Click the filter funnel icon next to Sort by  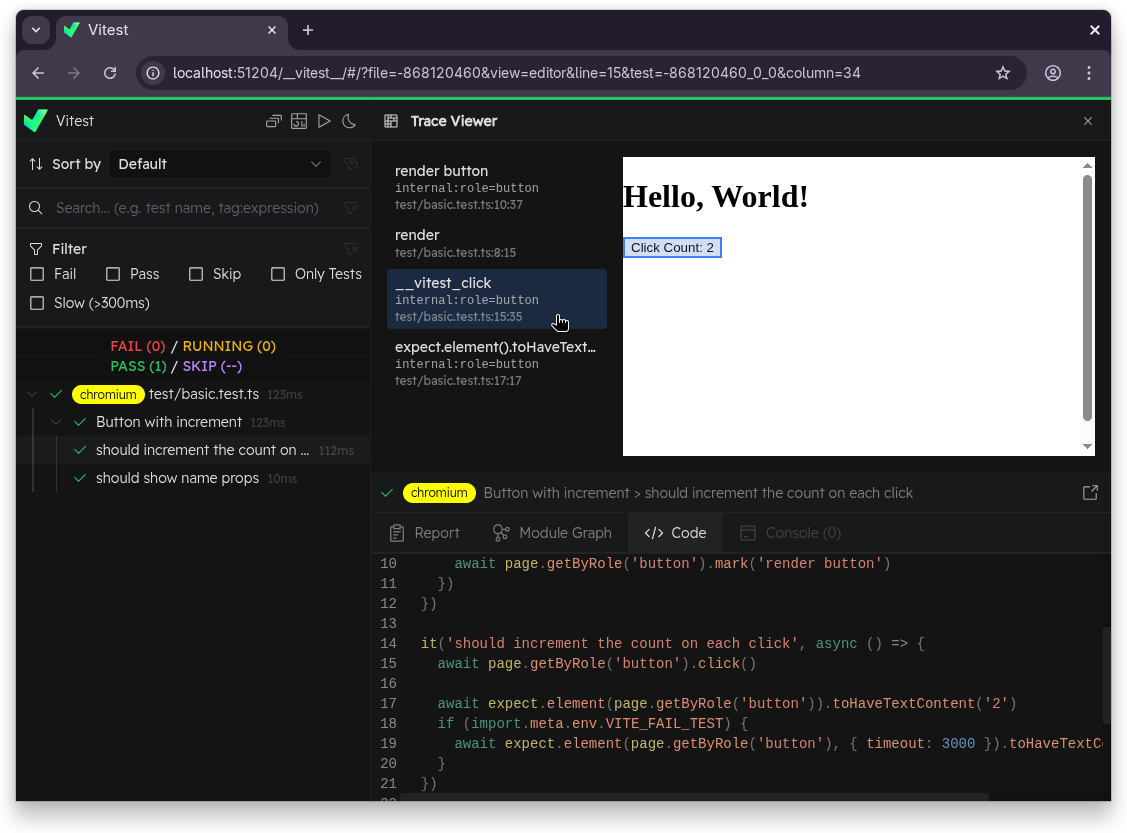click(x=351, y=164)
